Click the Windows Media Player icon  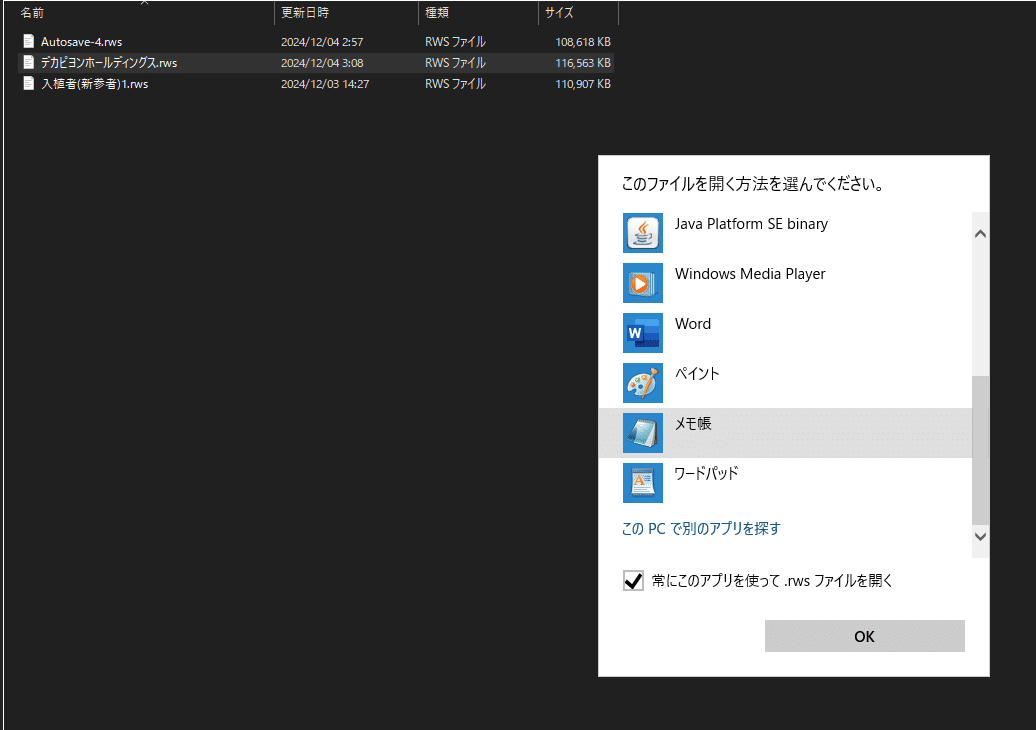point(642,283)
